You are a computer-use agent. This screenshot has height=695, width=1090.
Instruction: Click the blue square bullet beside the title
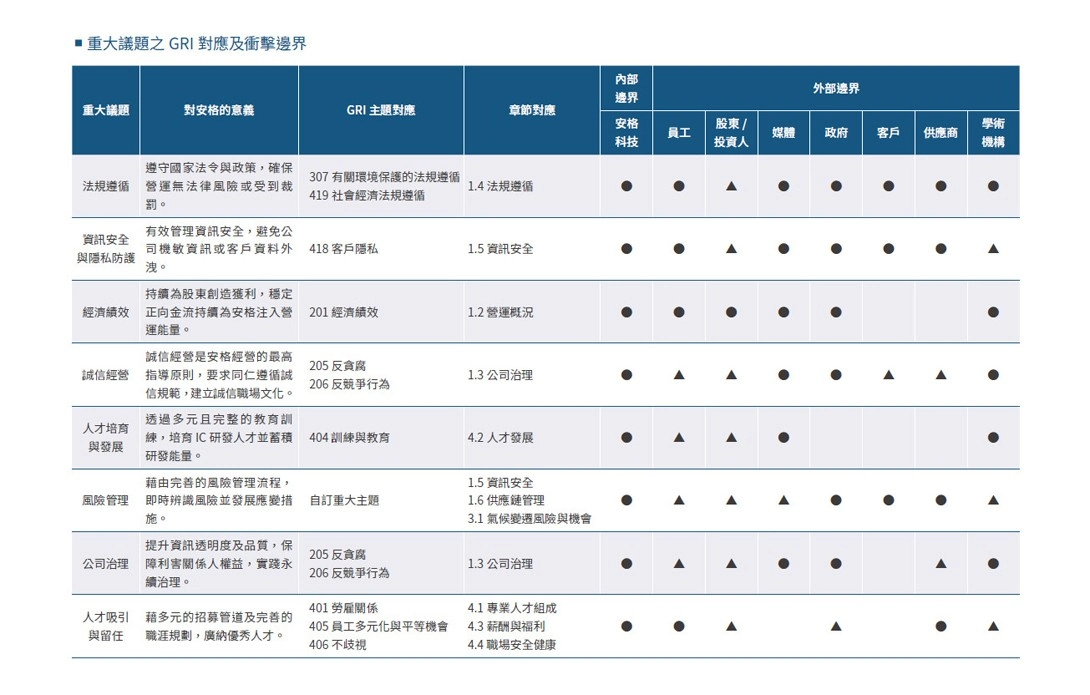[x=76, y=43]
